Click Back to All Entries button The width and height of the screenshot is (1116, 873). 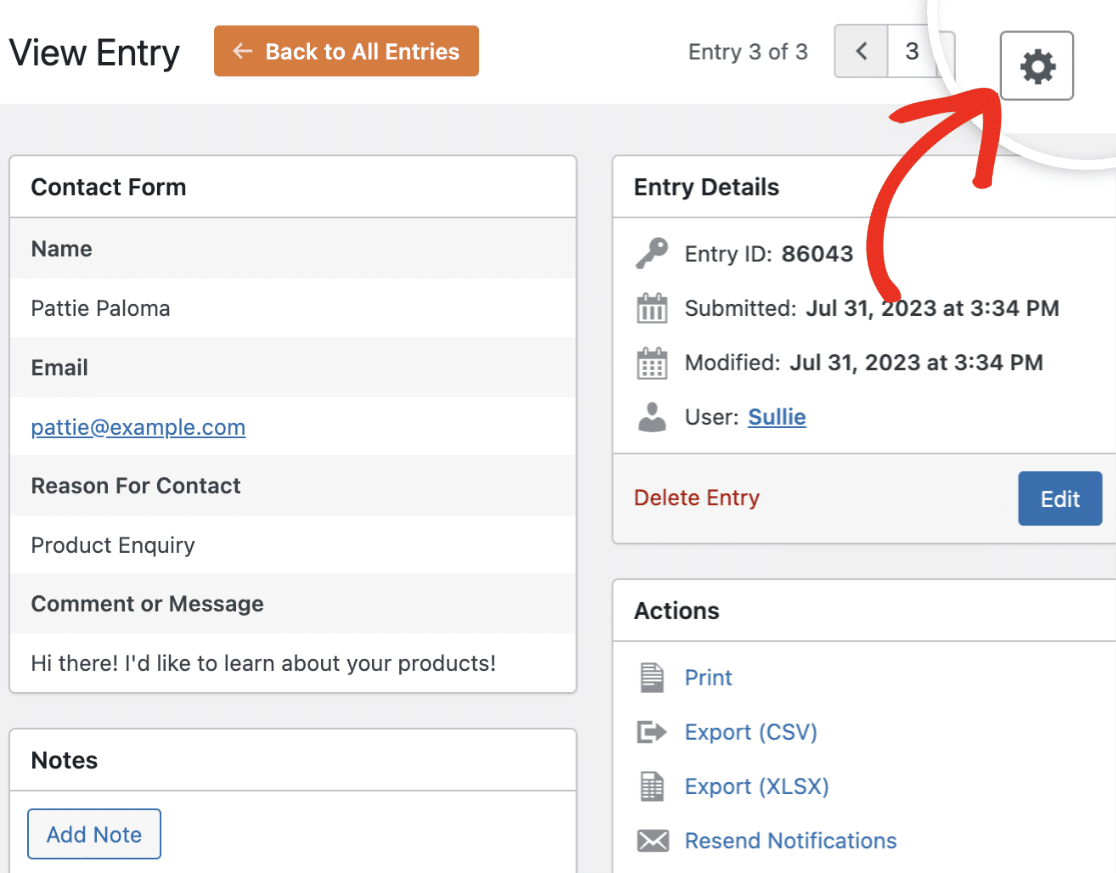click(346, 51)
